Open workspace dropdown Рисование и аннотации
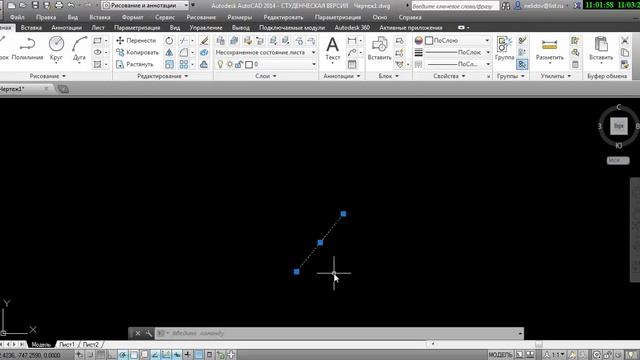Screen dimensions: 640x360 coord(145,5)
